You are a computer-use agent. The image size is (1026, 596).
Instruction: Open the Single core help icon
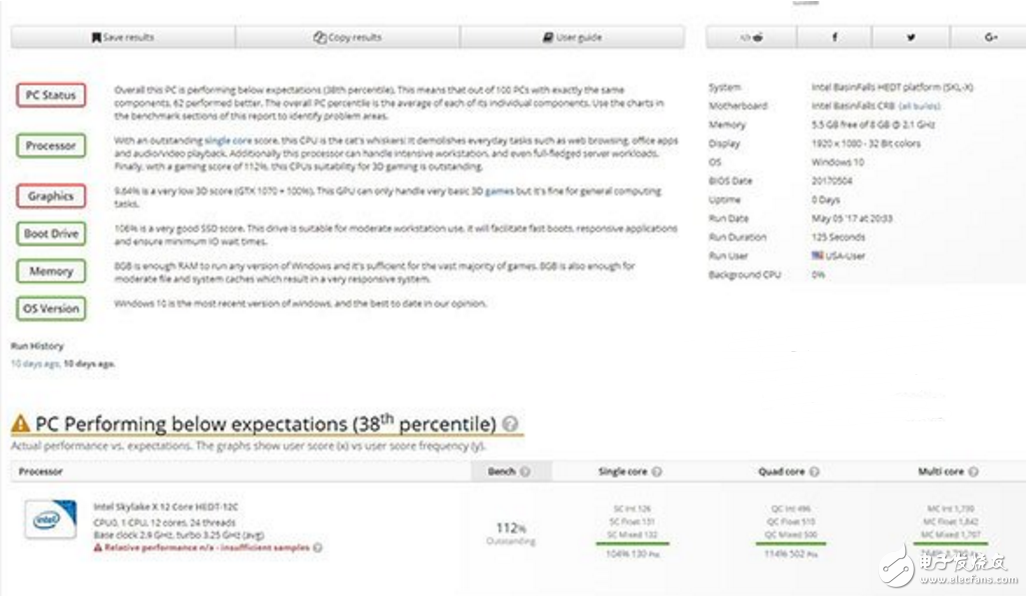[657, 471]
